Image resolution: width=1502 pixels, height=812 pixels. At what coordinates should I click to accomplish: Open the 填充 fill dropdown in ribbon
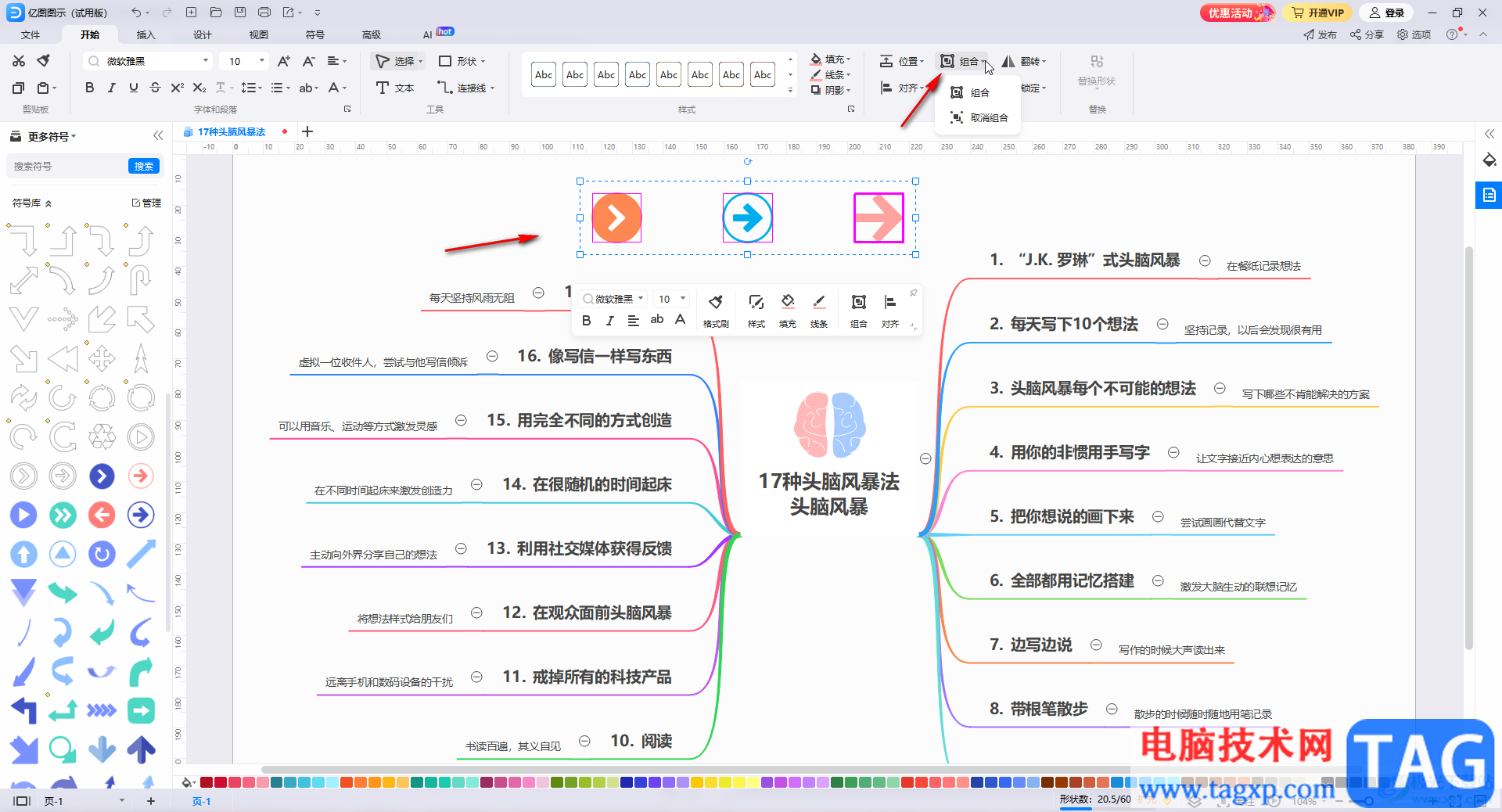831,59
